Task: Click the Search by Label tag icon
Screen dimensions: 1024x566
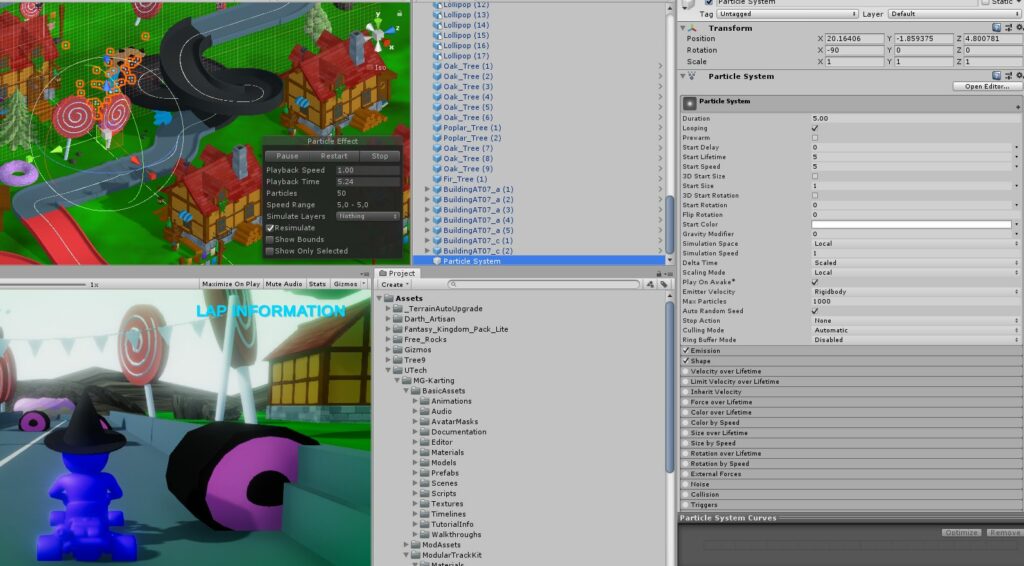Action: (662, 285)
